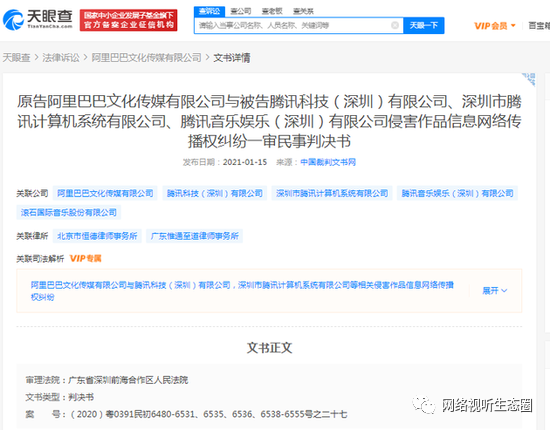
Task: Expand the judicial analysis with 展开
Action: (x=495, y=290)
